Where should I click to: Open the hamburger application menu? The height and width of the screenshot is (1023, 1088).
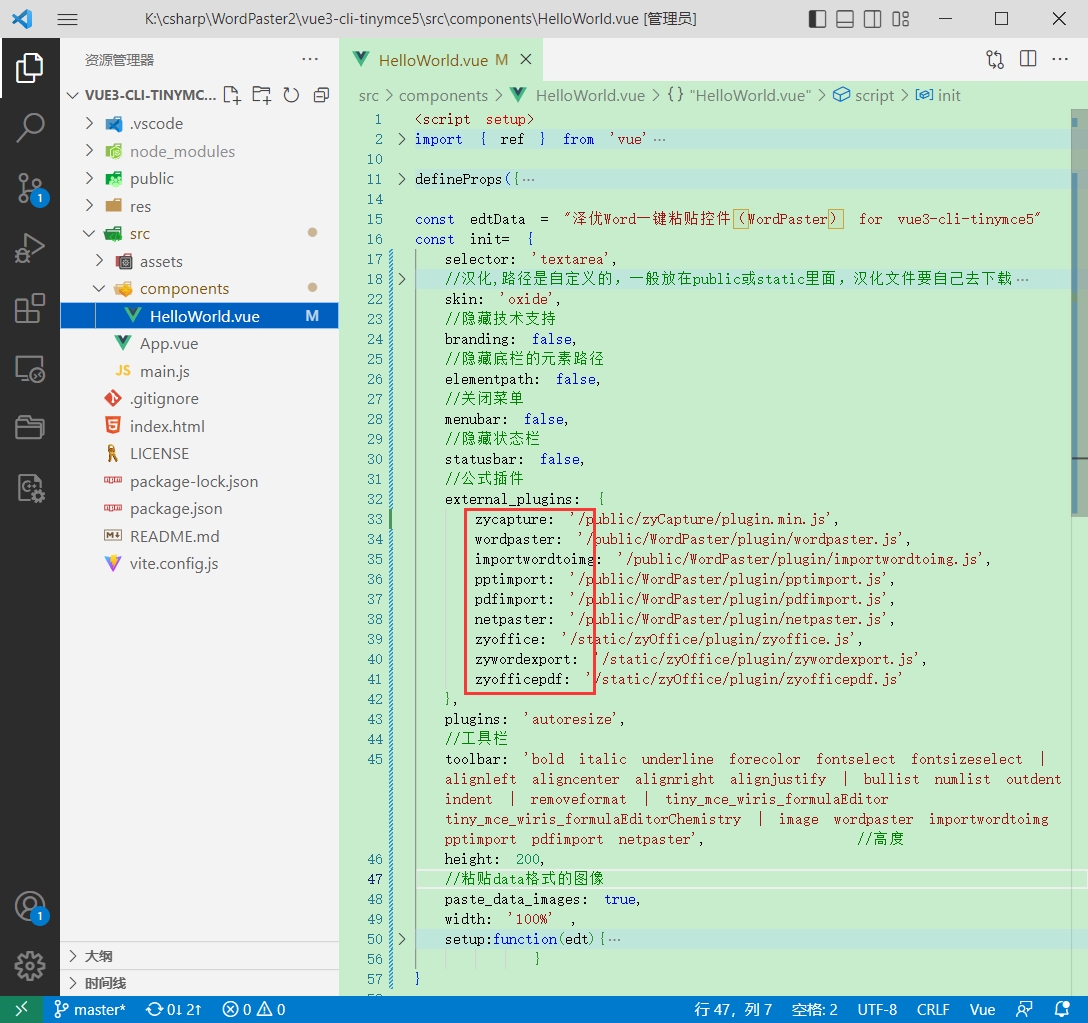point(67,19)
